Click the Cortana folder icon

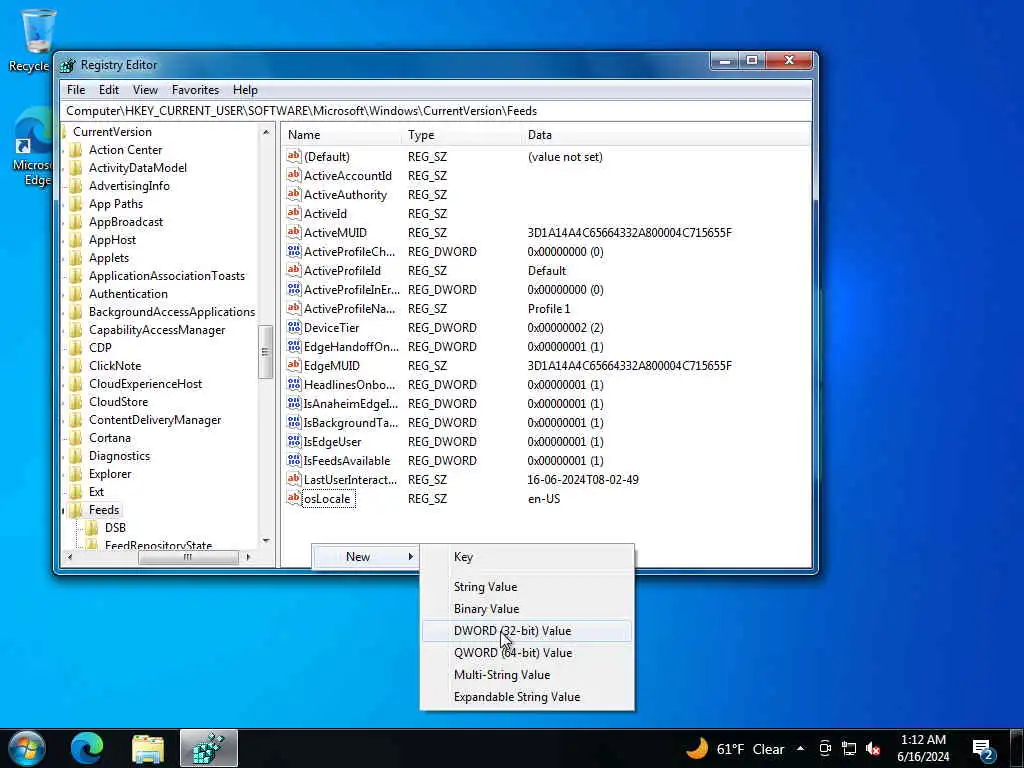(76, 438)
